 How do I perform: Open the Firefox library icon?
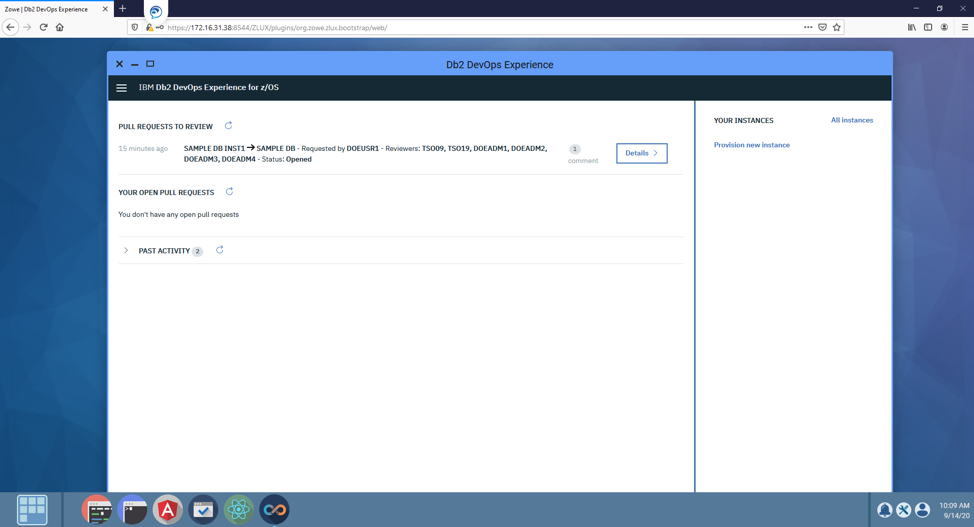click(911, 27)
